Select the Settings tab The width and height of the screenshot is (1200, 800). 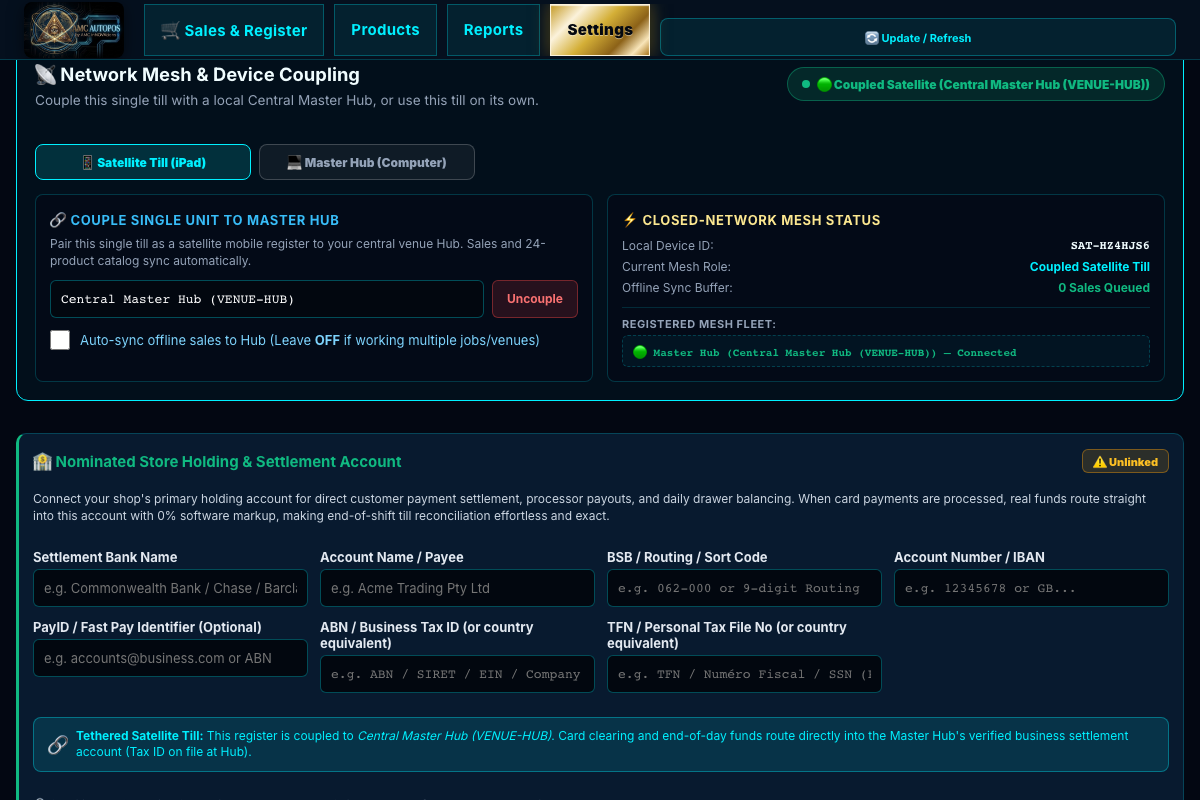(x=600, y=30)
